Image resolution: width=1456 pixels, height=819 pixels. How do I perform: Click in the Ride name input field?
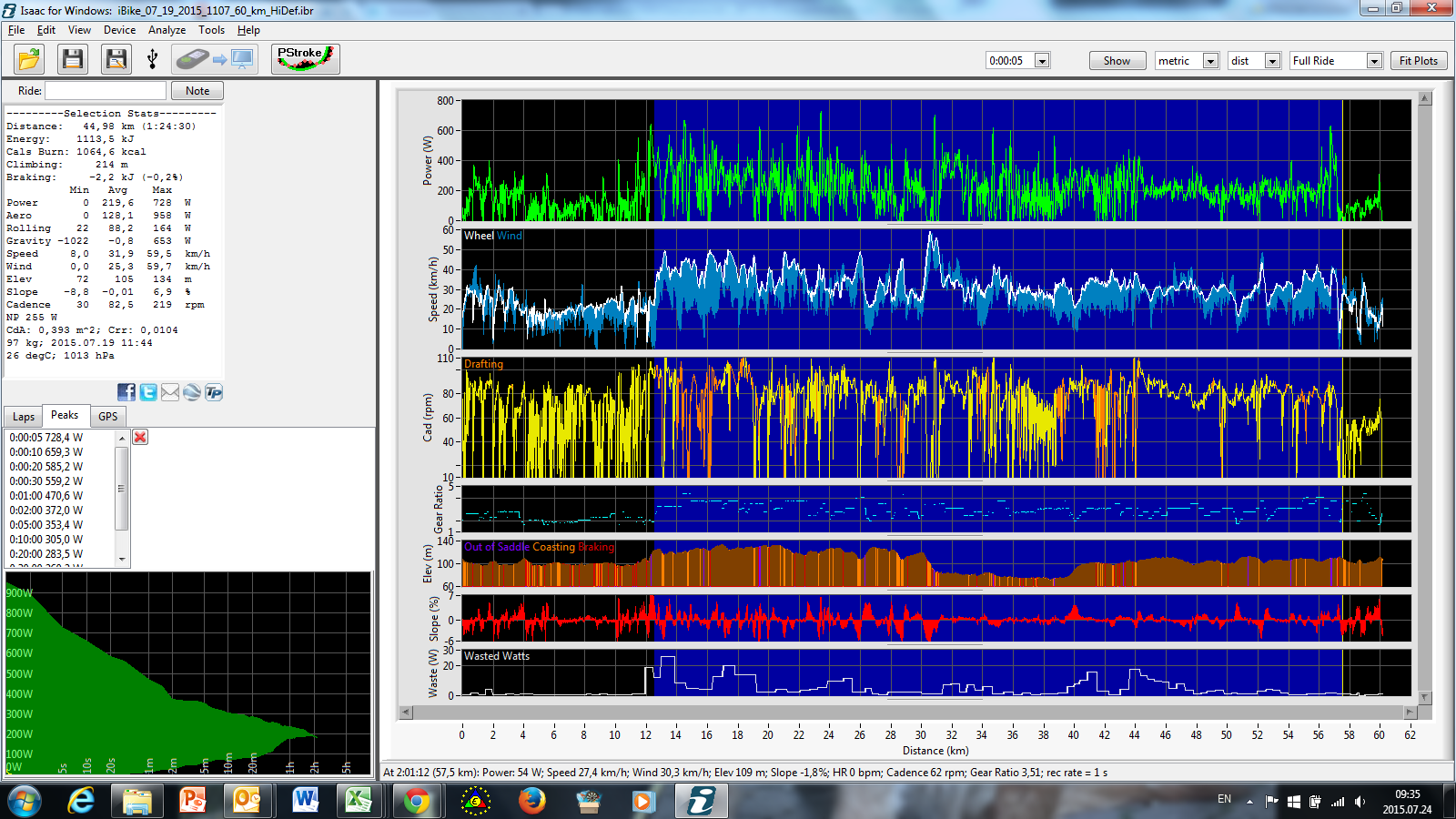(x=106, y=91)
